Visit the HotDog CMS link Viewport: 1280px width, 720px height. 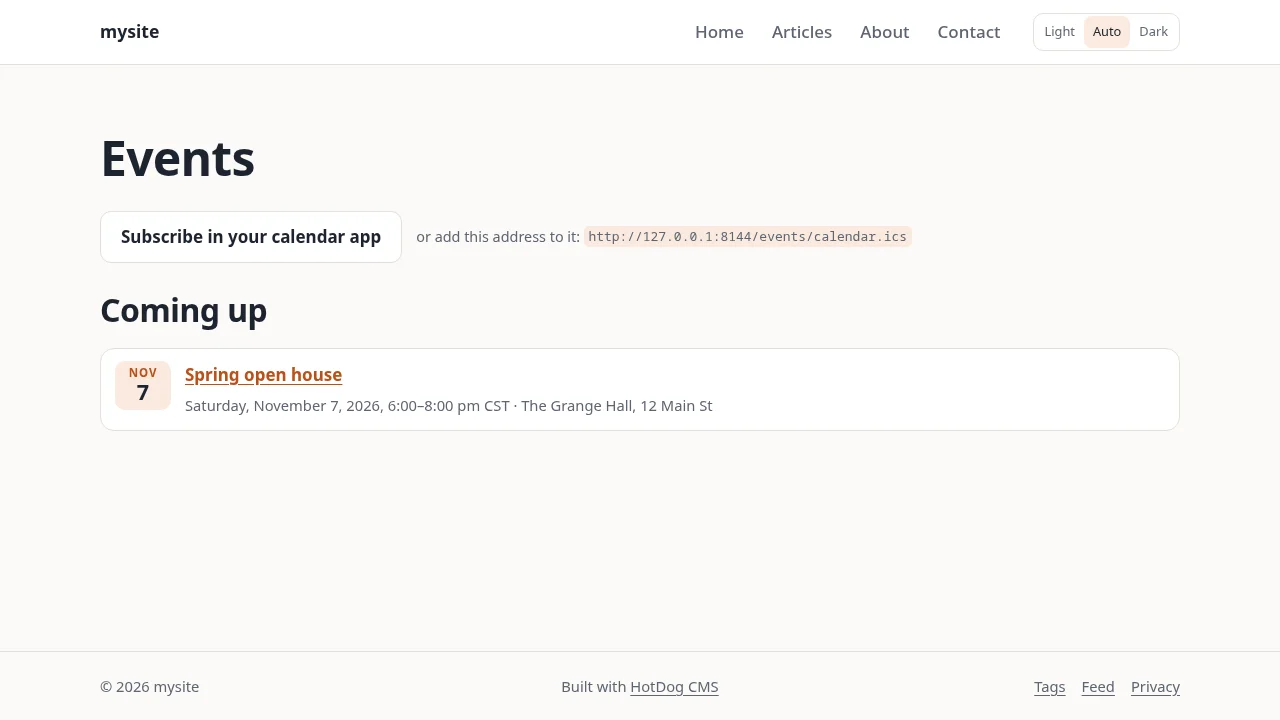point(674,687)
